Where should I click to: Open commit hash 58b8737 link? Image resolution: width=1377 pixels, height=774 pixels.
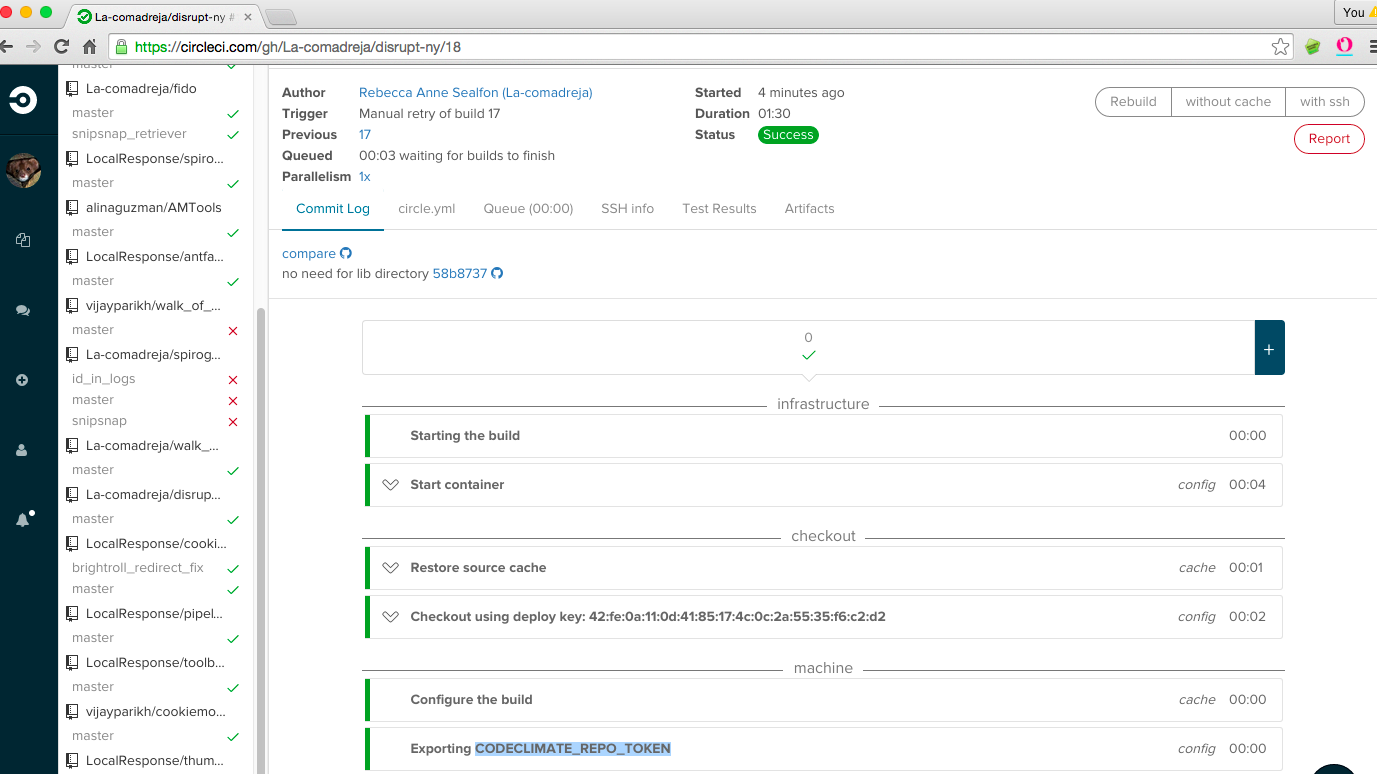pyautogui.click(x=459, y=274)
